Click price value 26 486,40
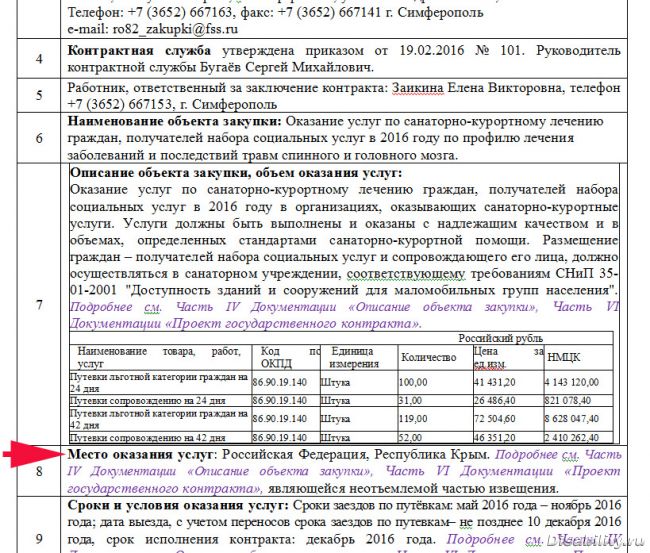Image resolution: width=650 pixels, height=553 pixels. pyautogui.click(x=495, y=401)
